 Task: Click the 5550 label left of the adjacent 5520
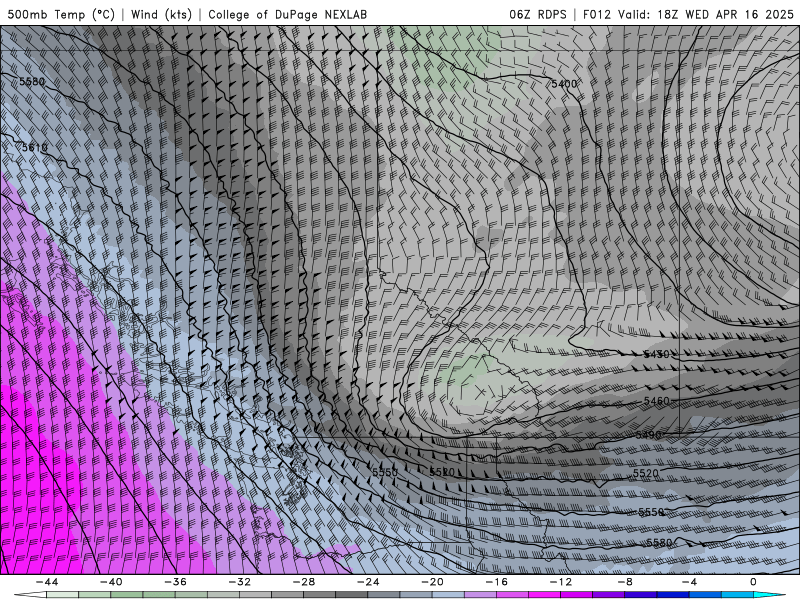pos(385,472)
